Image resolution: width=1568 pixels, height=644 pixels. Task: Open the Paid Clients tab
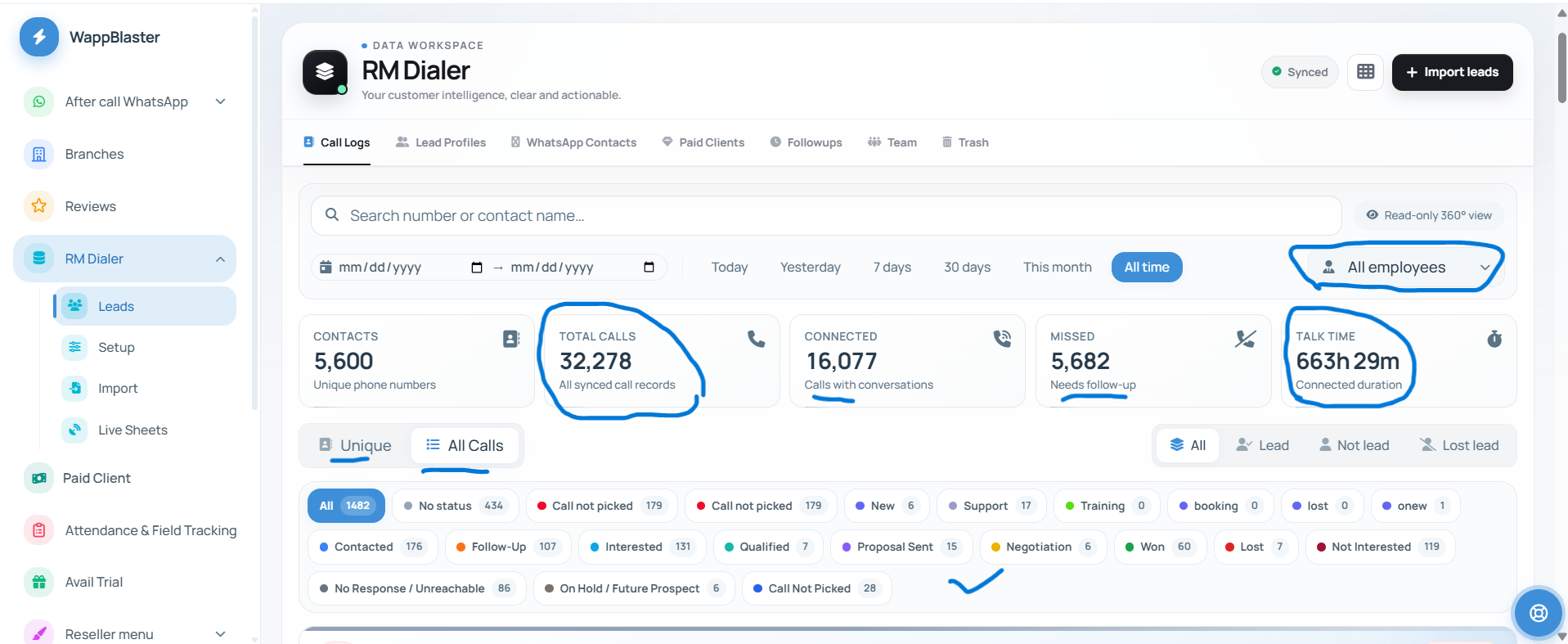click(x=703, y=142)
